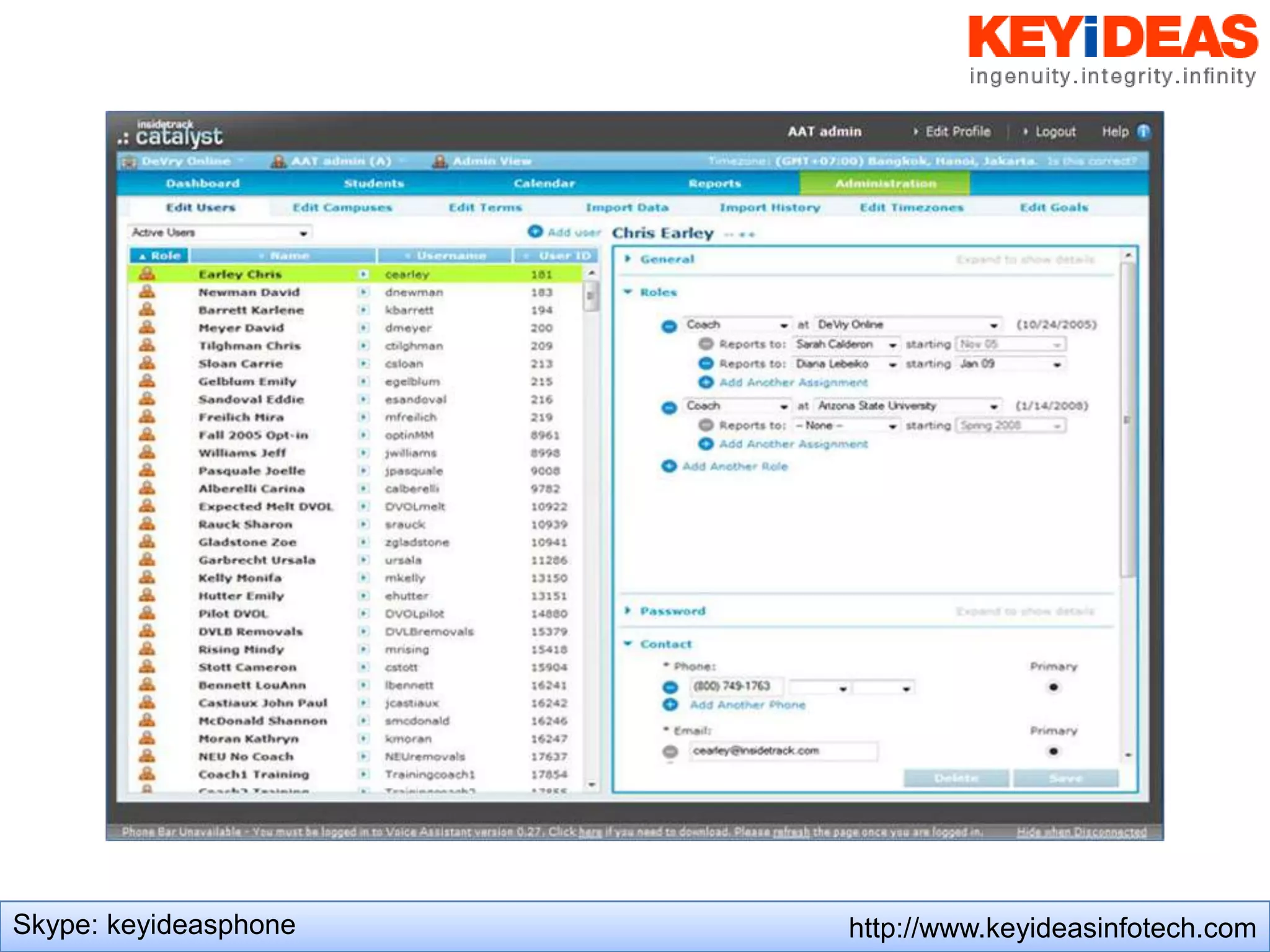Switch to the Import History sub-tab
The height and width of the screenshot is (952, 1270).
[x=770, y=208]
